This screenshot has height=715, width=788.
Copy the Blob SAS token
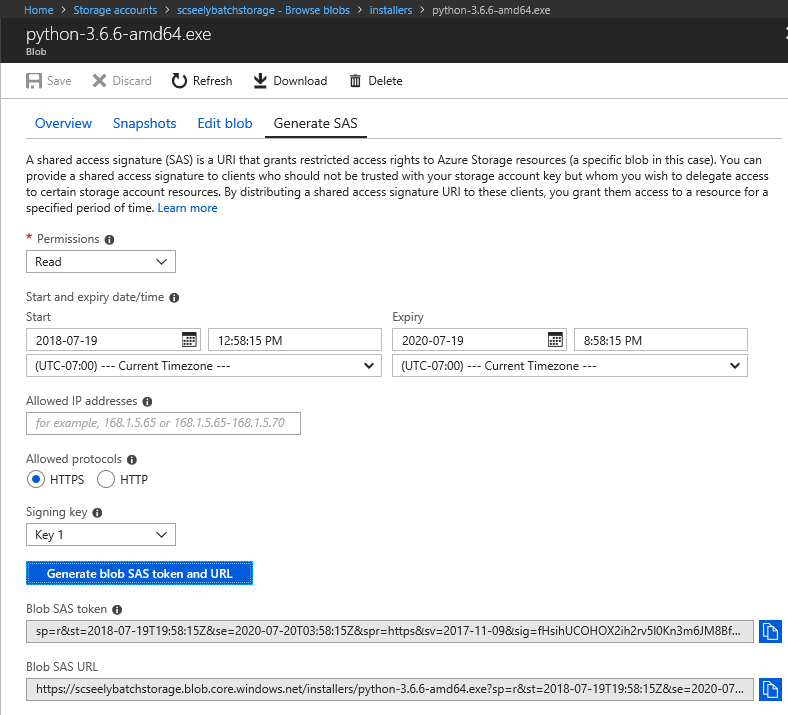pos(770,631)
